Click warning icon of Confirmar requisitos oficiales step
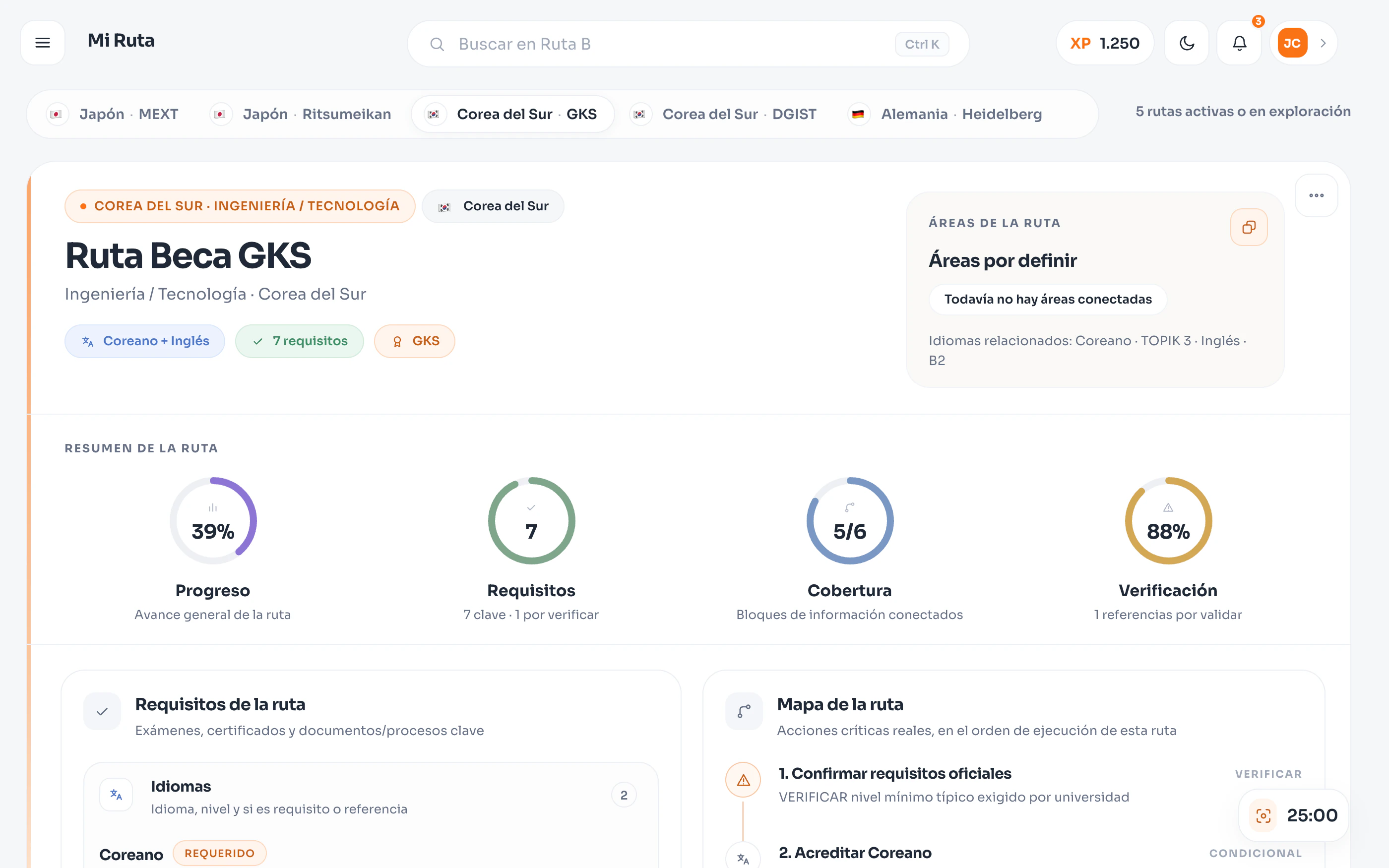The width and height of the screenshot is (1389, 868). click(x=743, y=780)
